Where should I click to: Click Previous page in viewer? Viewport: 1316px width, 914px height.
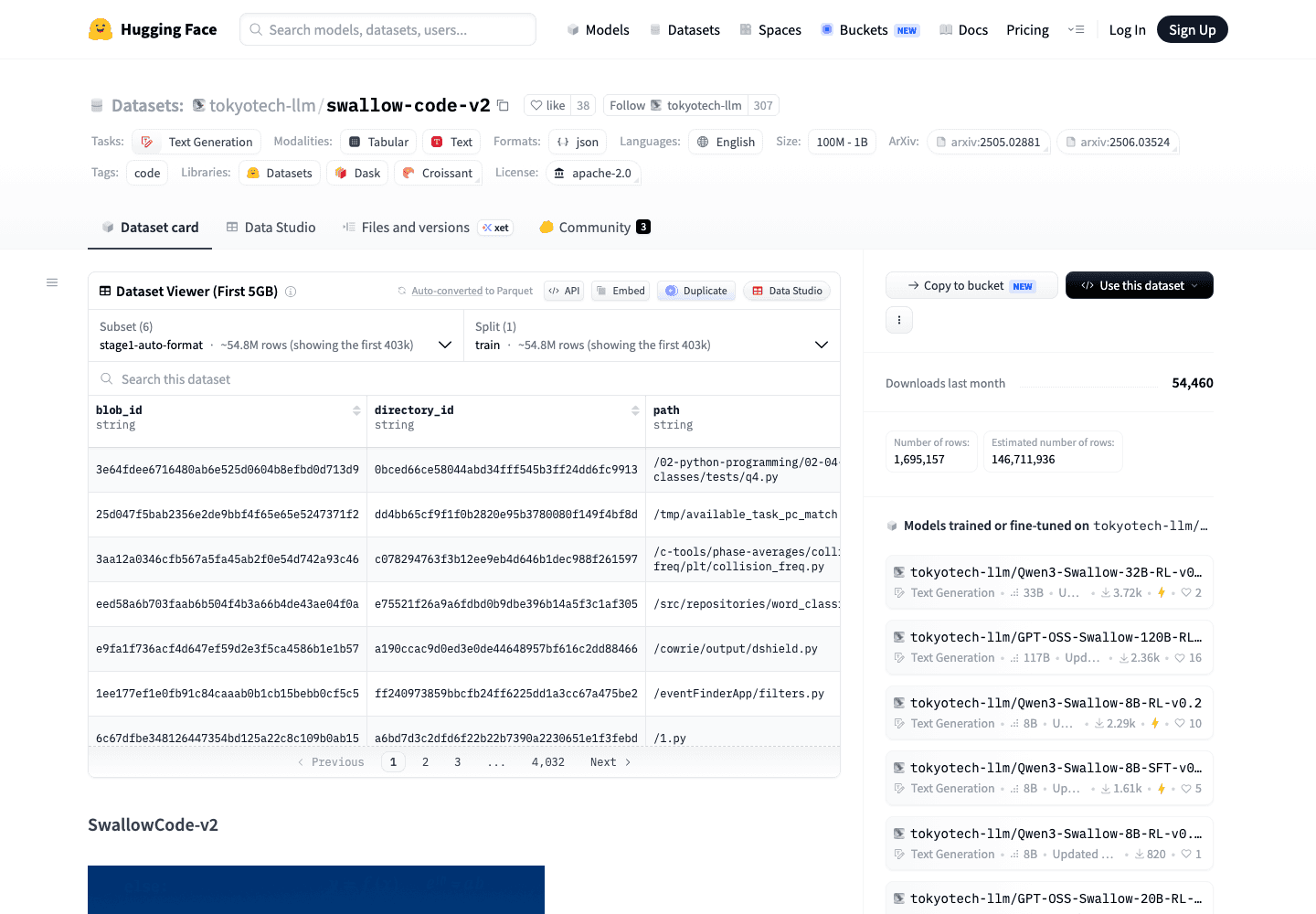(331, 761)
